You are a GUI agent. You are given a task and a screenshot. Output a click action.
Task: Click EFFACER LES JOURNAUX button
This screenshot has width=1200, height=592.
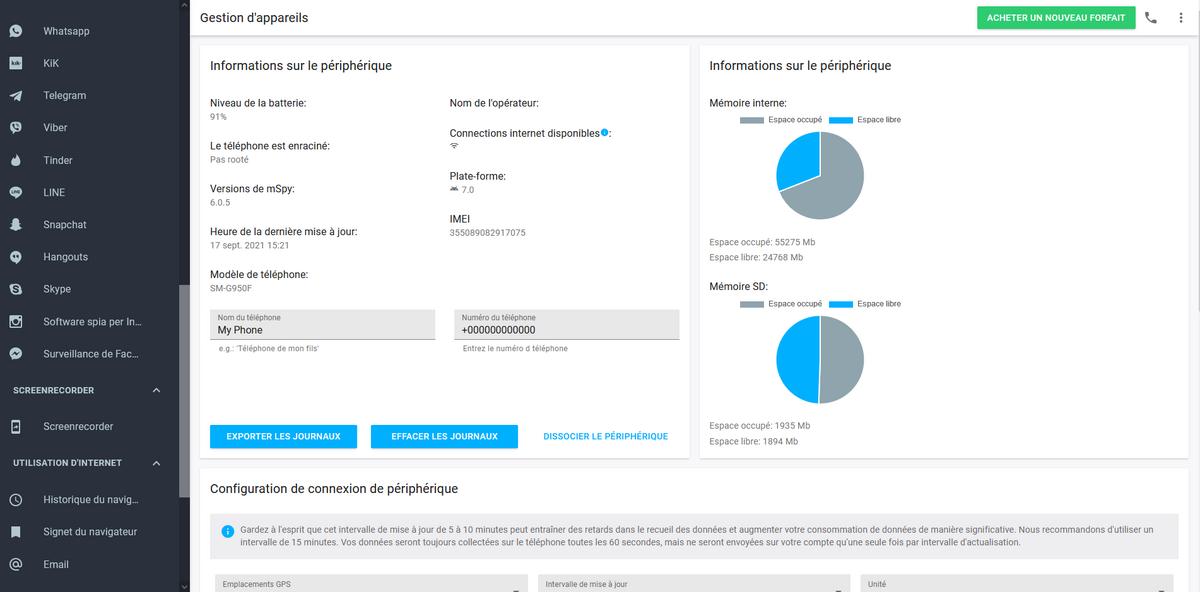444,436
